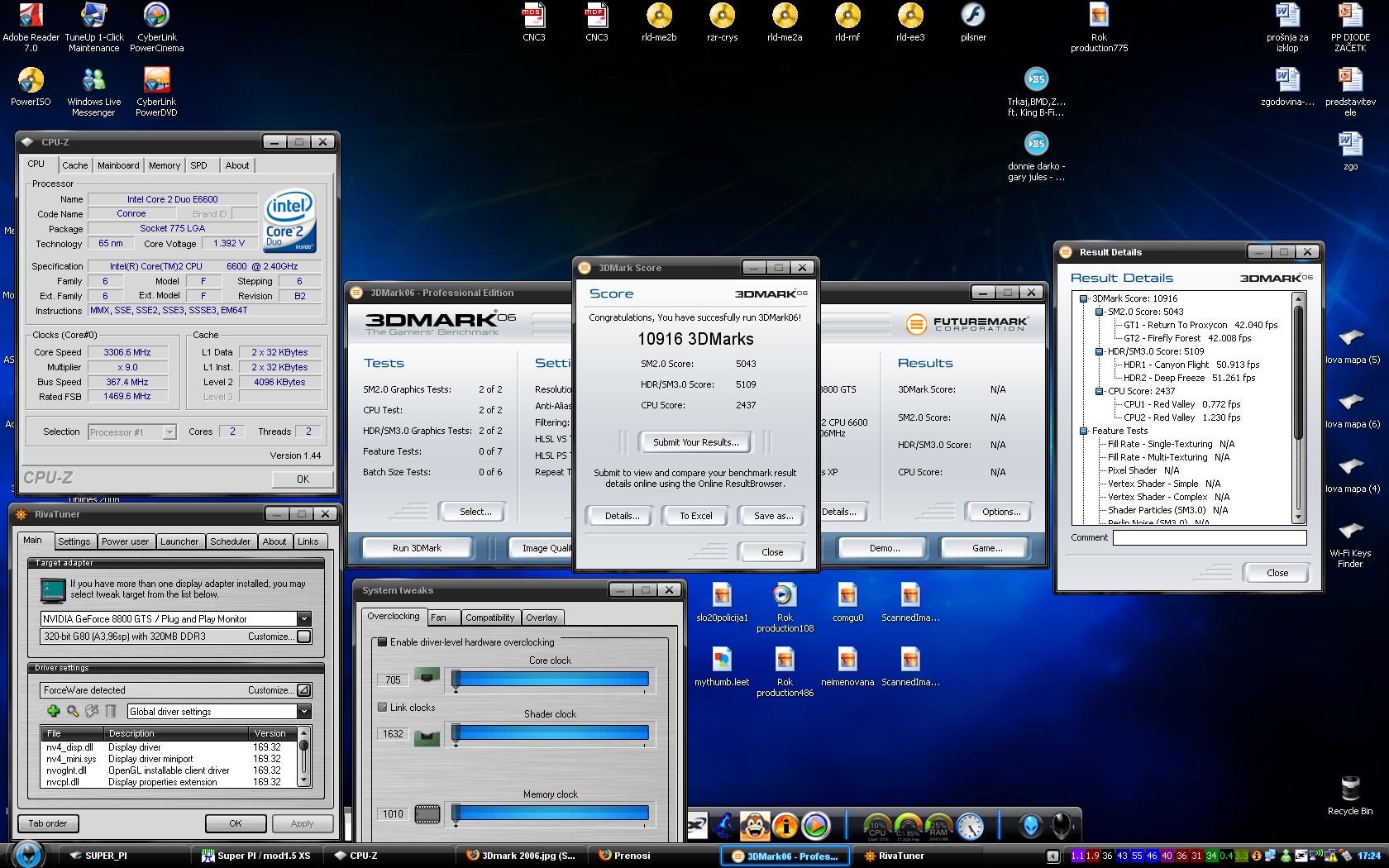
Task: Click Core clock slider track
Action: [551, 680]
